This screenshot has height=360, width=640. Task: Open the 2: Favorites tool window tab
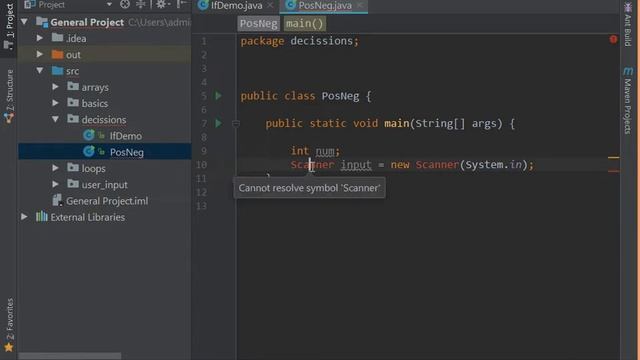tap(9, 325)
